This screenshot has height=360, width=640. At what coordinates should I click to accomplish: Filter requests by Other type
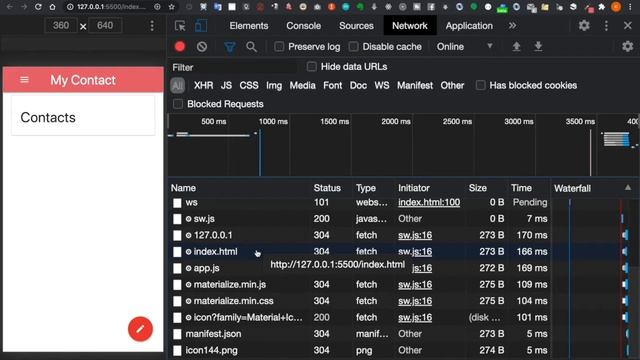[452, 85]
